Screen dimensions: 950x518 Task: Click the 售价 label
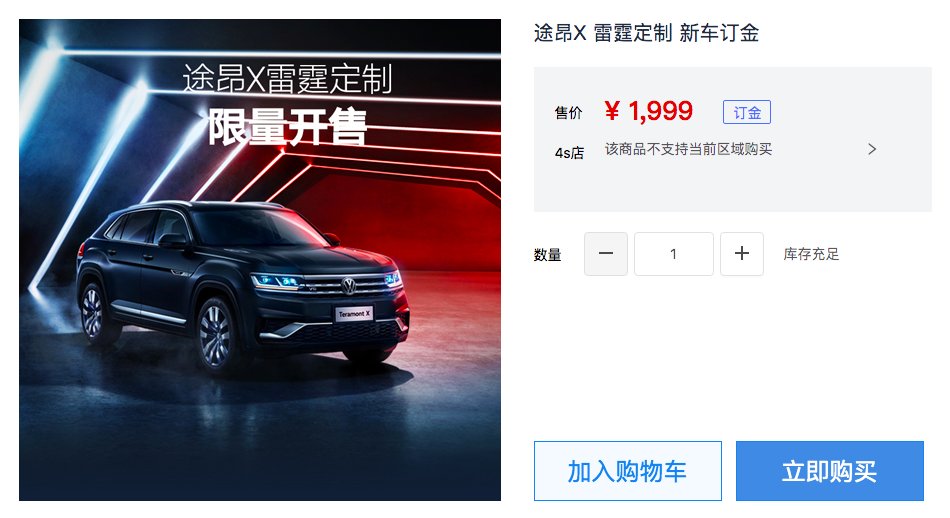click(568, 113)
